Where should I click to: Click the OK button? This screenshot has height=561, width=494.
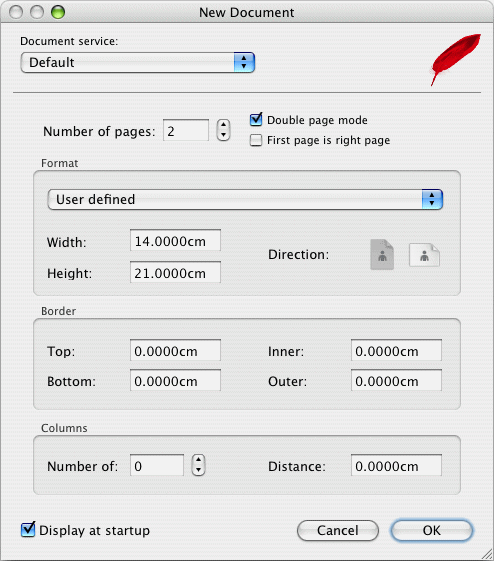point(432,530)
